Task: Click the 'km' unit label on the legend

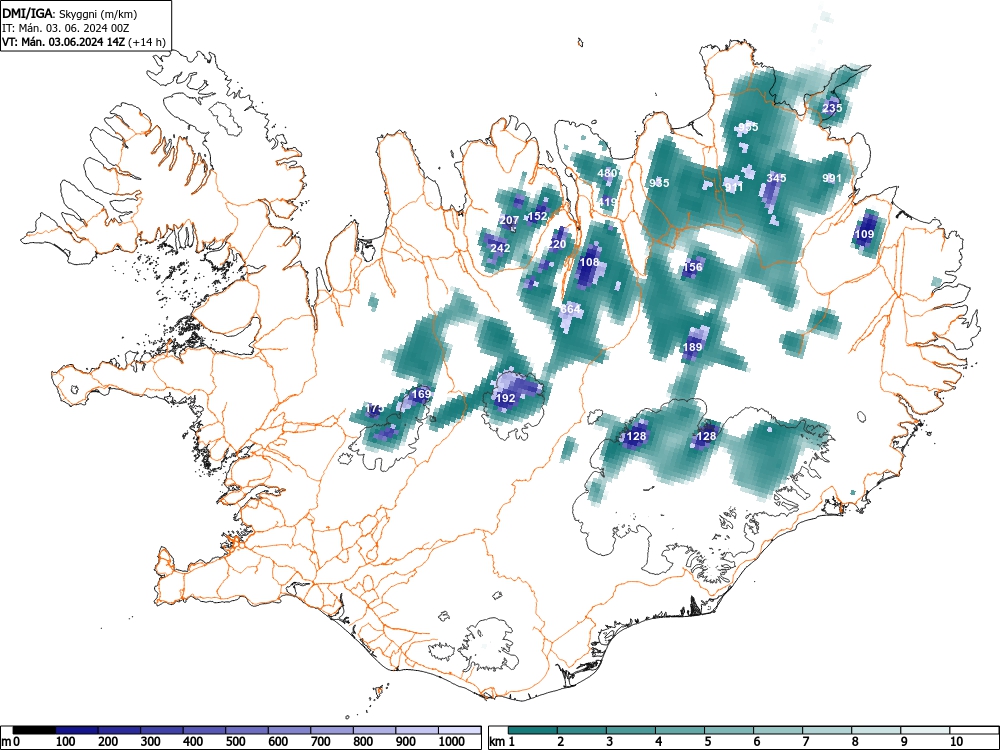Action: 497,742
